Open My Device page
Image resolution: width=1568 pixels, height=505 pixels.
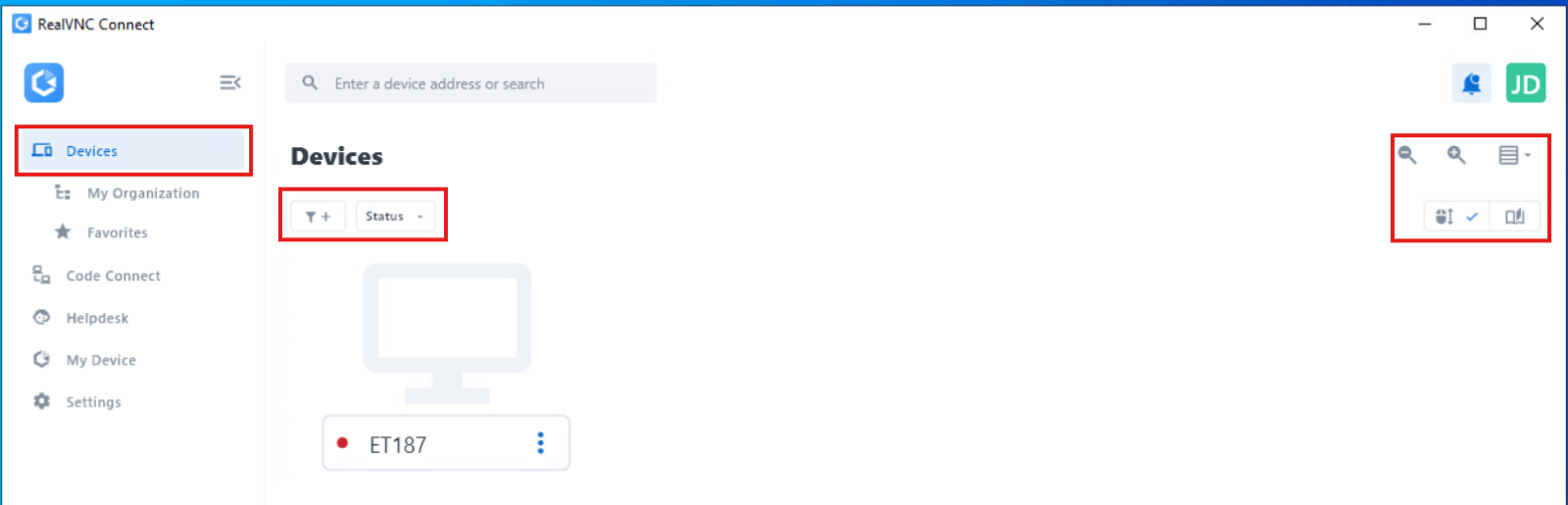coord(101,360)
